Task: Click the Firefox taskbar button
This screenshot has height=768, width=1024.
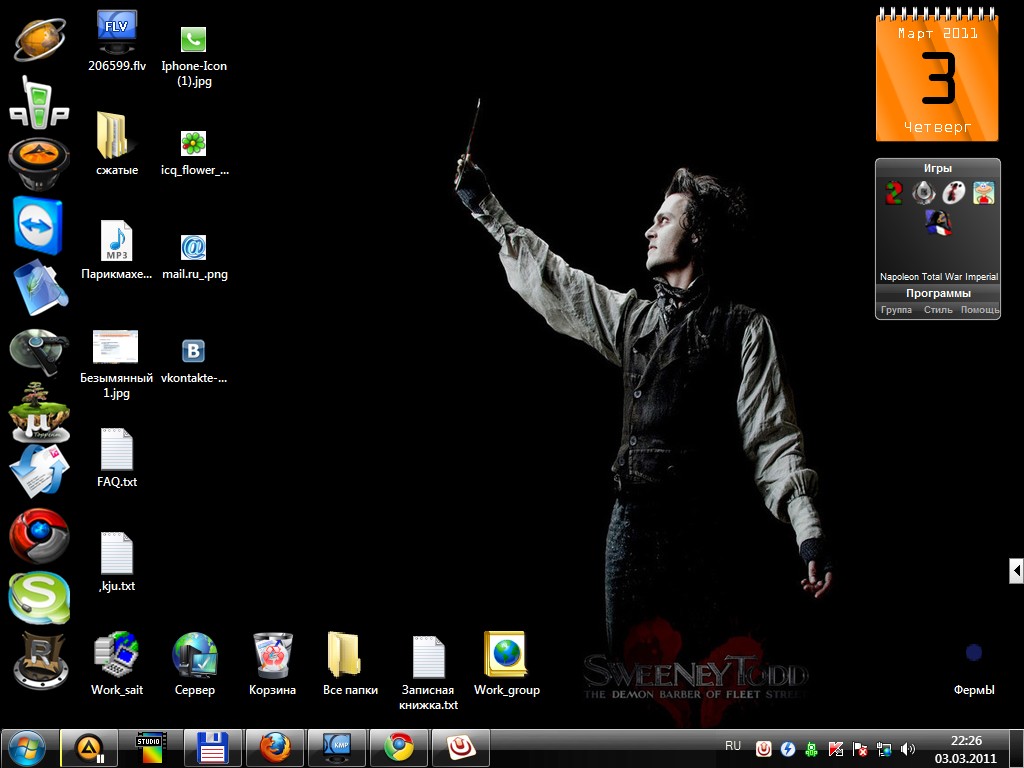Action: 275,747
